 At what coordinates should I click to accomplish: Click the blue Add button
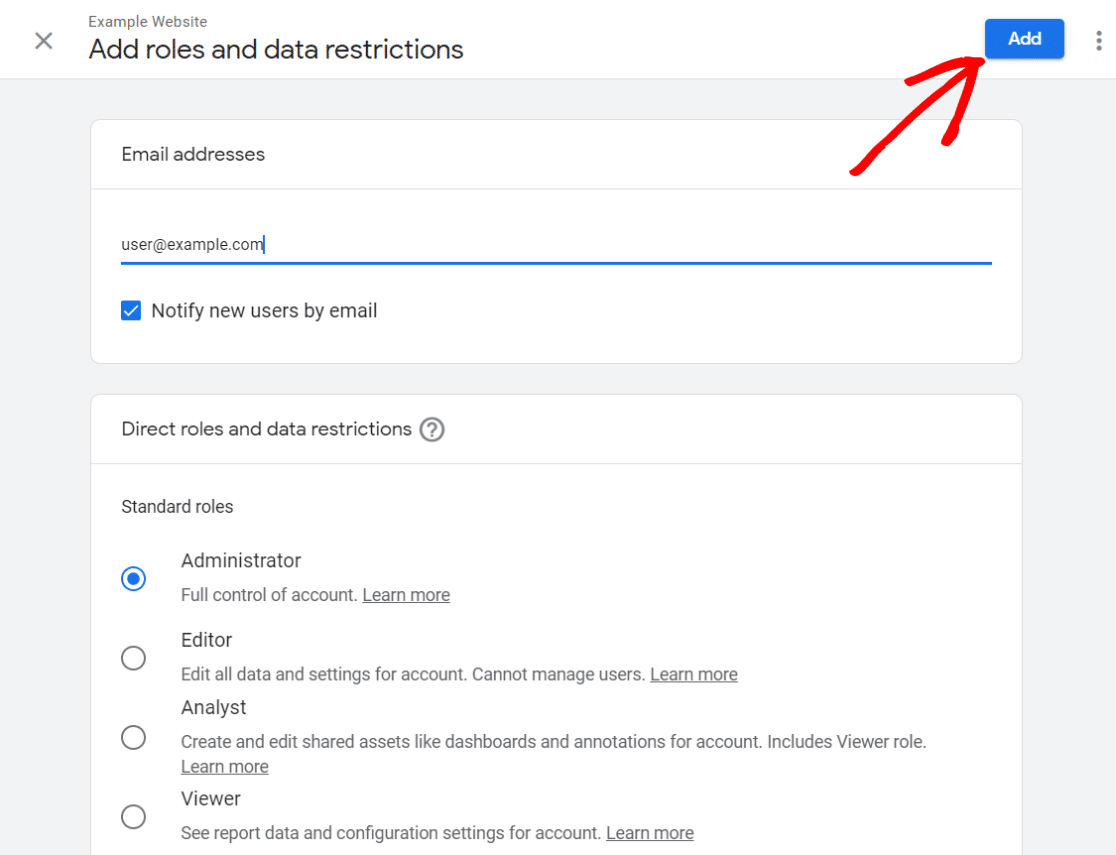1024,39
